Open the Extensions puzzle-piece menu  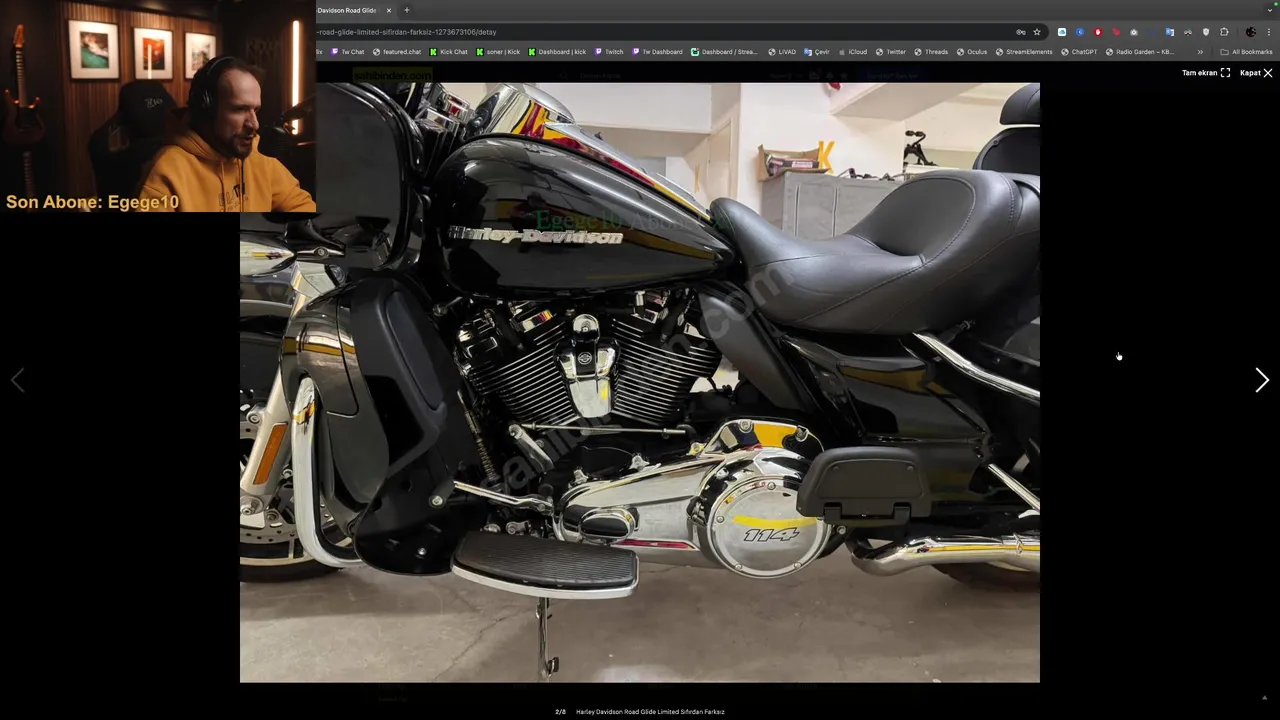pyautogui.click(x=1224, y=32)
